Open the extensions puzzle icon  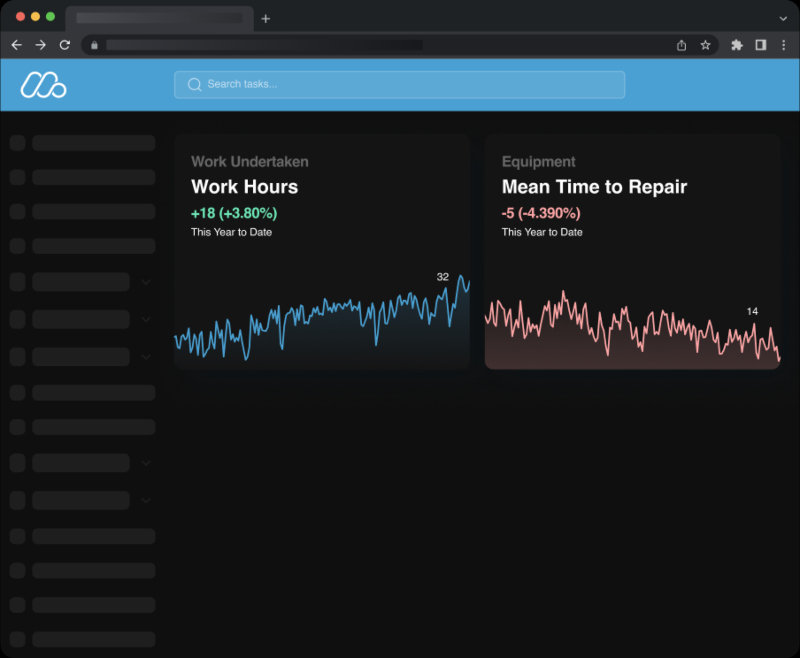click(737, 45)
